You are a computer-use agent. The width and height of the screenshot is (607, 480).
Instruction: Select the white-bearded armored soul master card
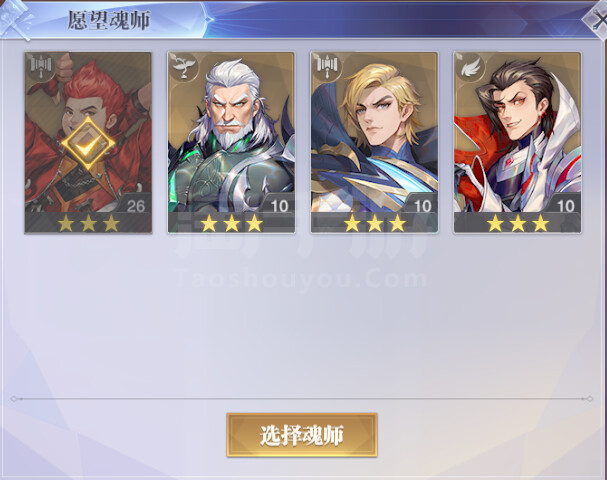(231, 142)
